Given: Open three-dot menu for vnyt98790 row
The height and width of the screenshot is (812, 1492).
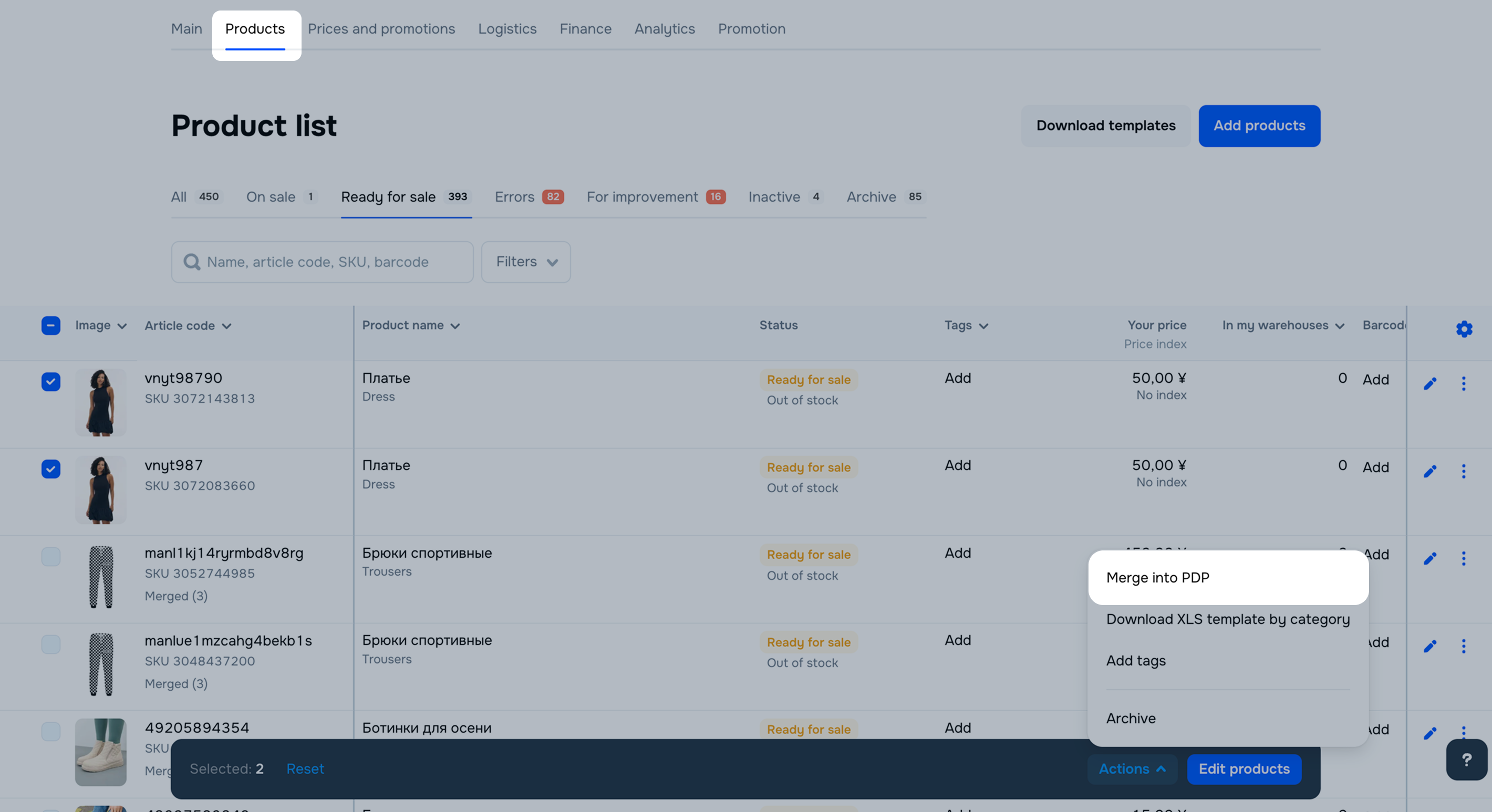Looking at the screenshot, I should coord(1463,383).
